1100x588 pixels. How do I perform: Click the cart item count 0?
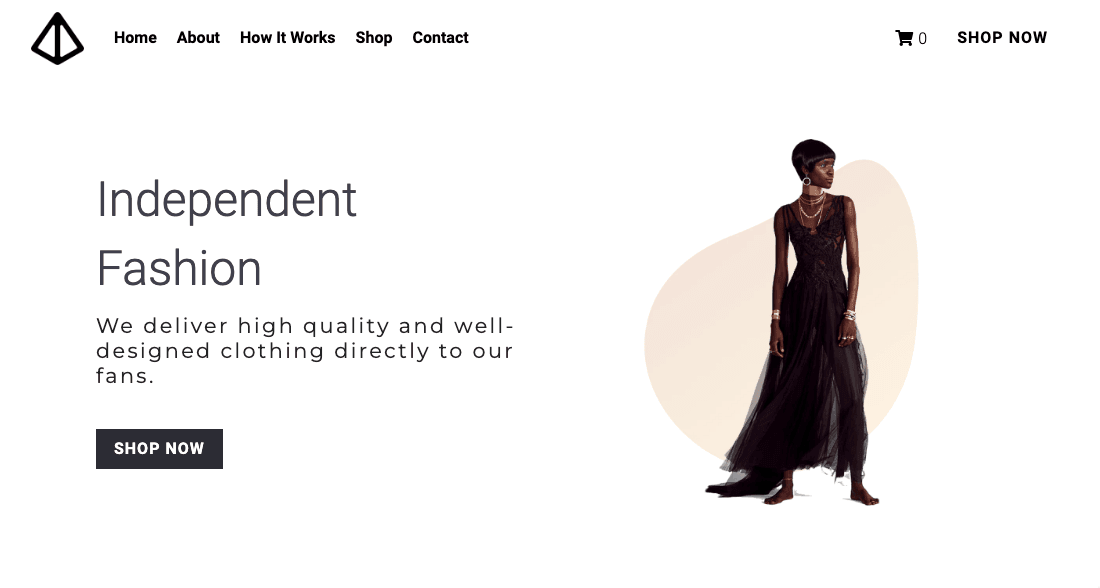[x=923, y=39]
